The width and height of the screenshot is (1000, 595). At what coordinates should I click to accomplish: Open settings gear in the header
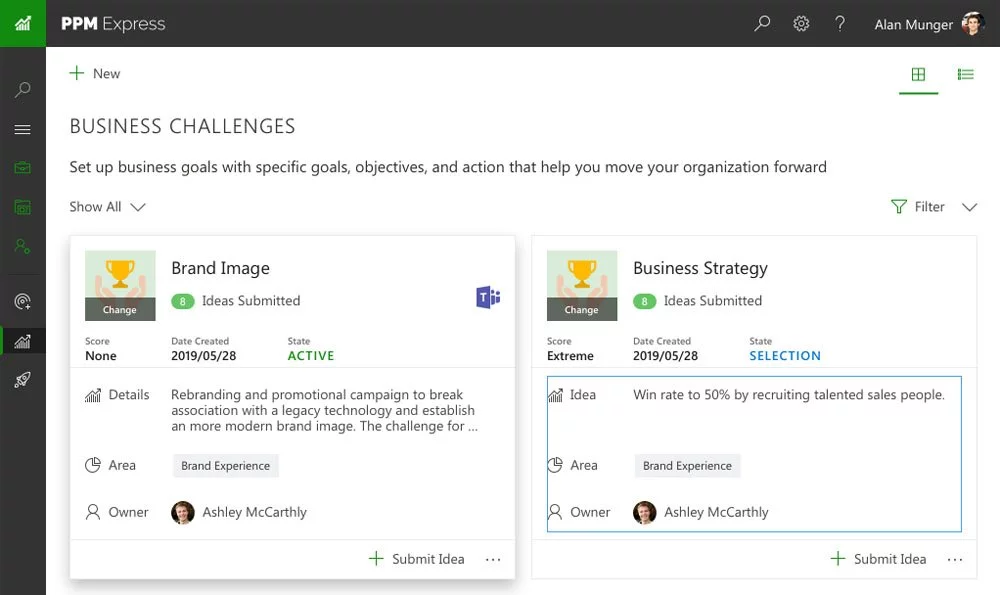801,24
